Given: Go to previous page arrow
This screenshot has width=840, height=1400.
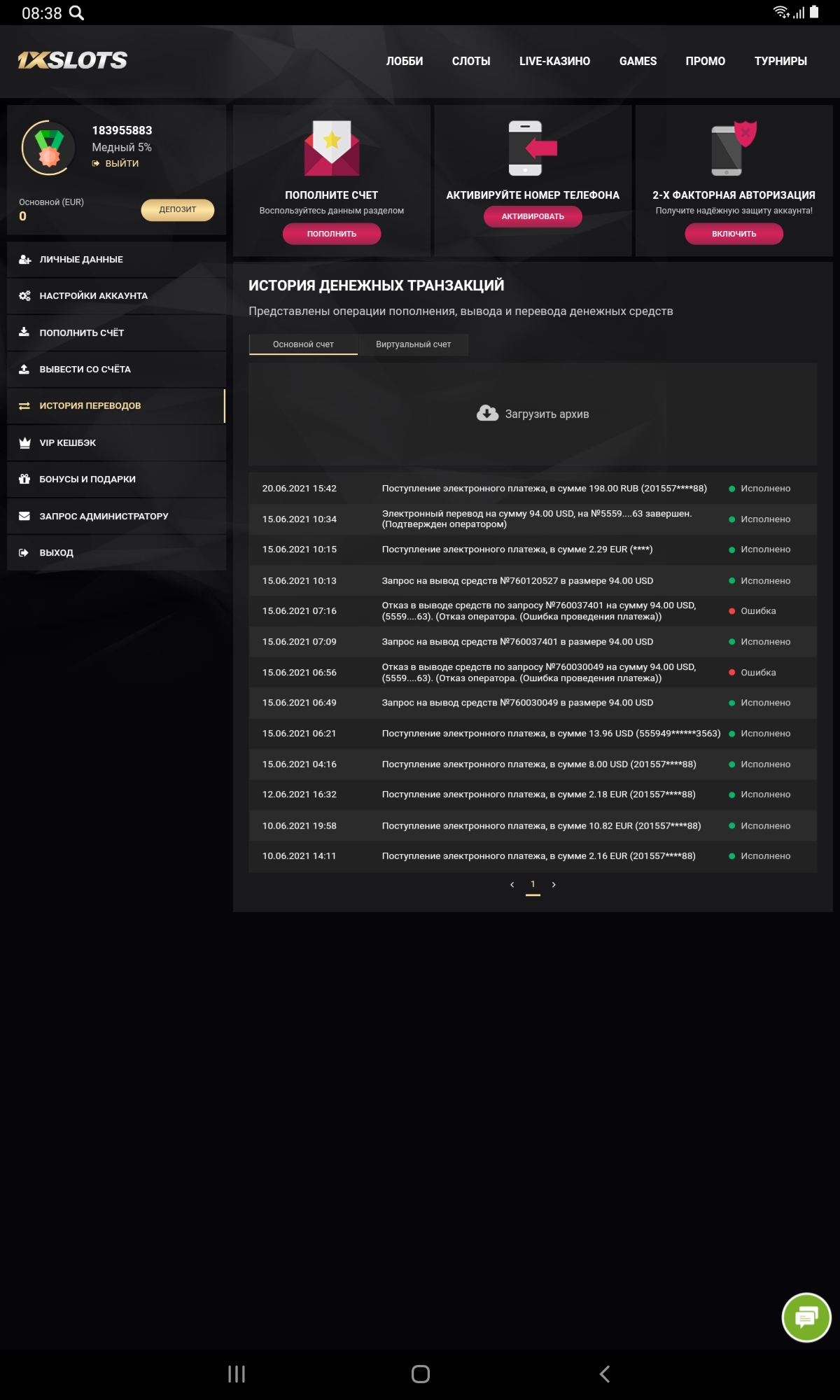Looking at the screenshot, I should [512, 885].
